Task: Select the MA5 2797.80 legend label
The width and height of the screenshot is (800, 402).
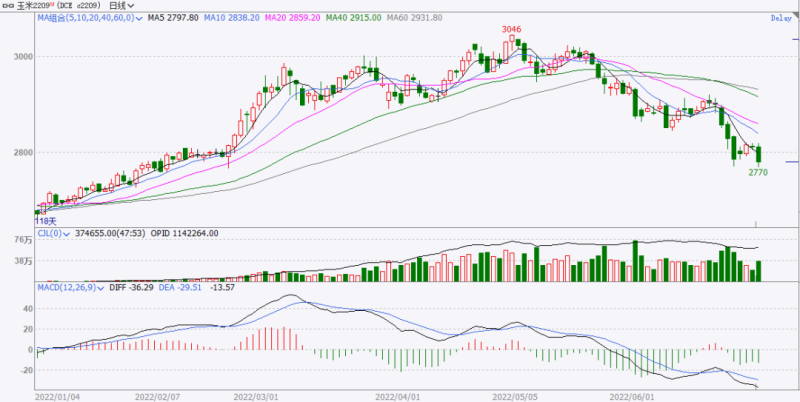Action: point(172,18)
